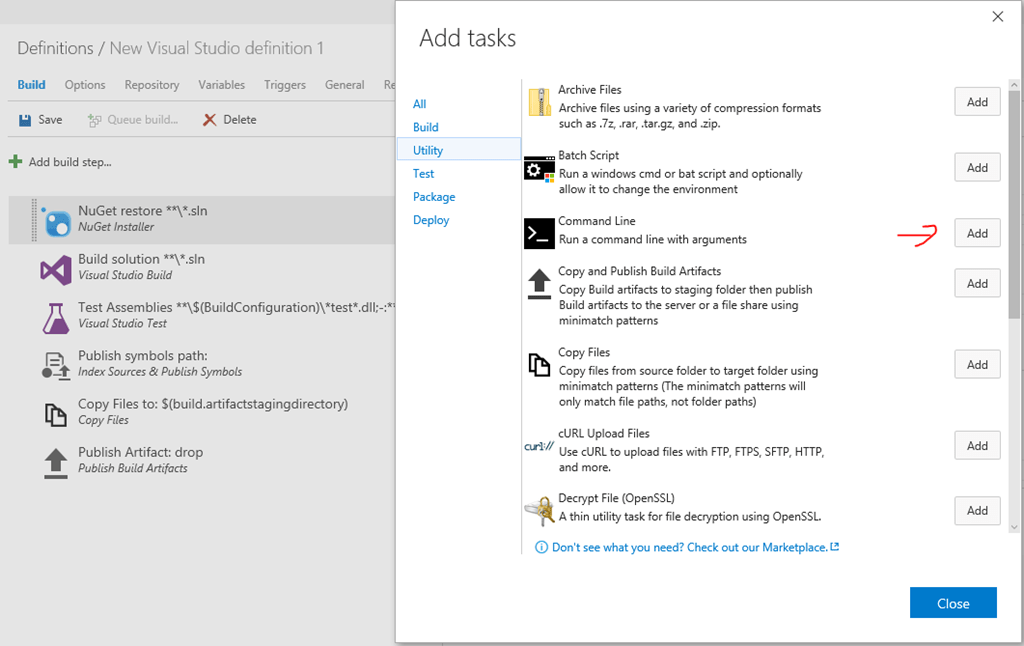Click the Command Line terminal icon
This screenshot has width=1024, height=646.
539,233
